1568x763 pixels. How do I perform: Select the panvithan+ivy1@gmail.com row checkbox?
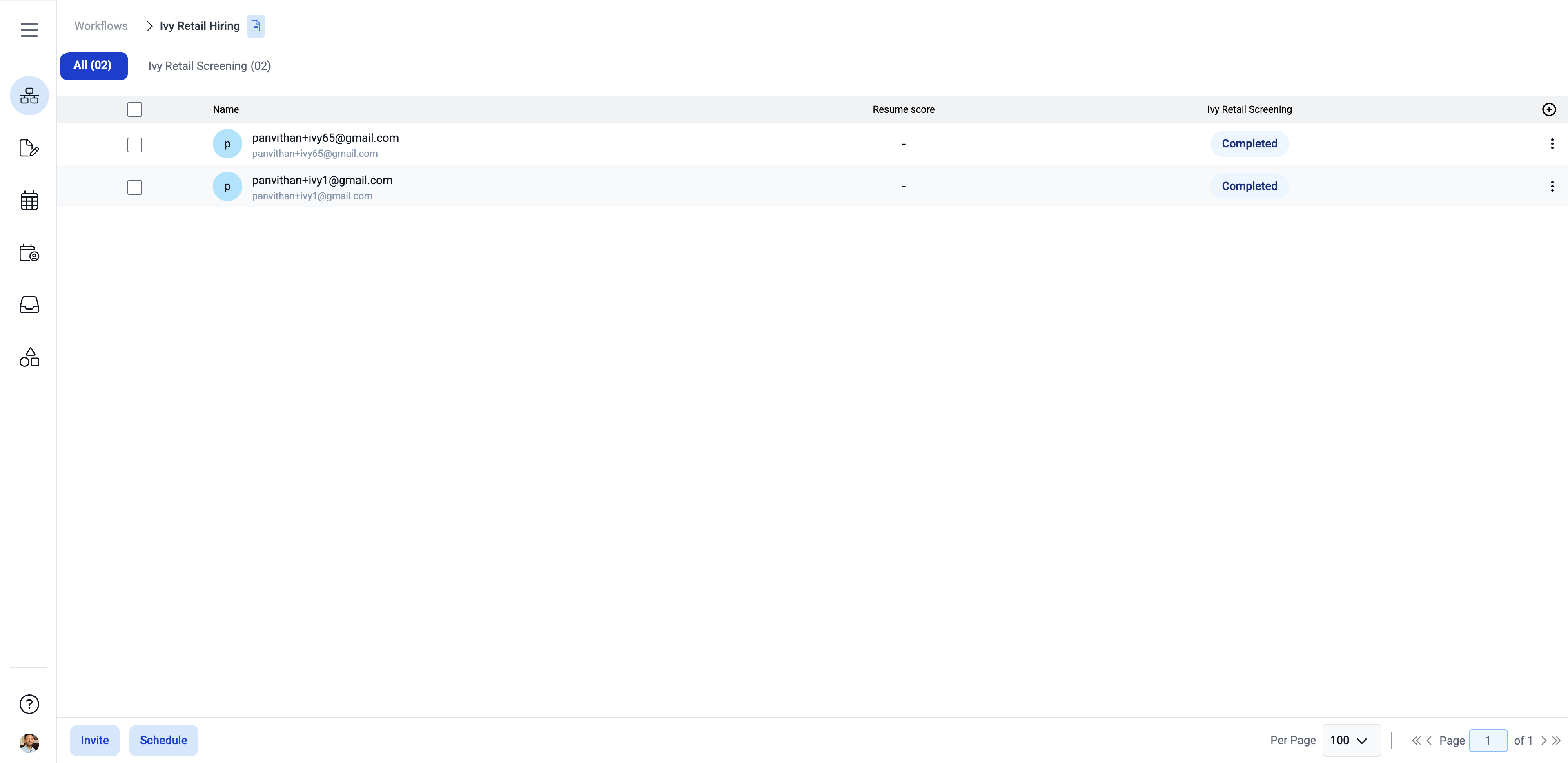coord(134,187)
